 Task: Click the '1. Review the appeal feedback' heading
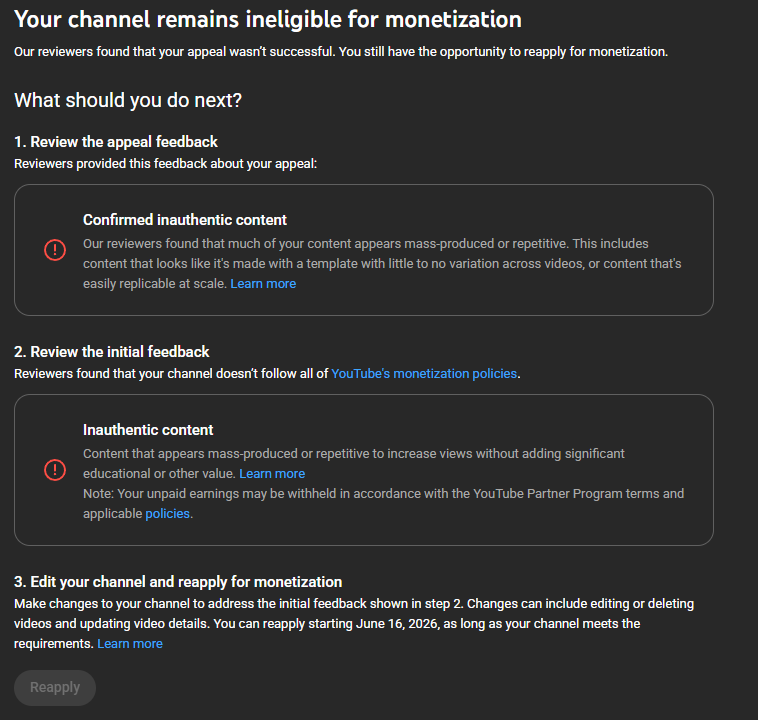pyautogui.click(x=116, y=142)
